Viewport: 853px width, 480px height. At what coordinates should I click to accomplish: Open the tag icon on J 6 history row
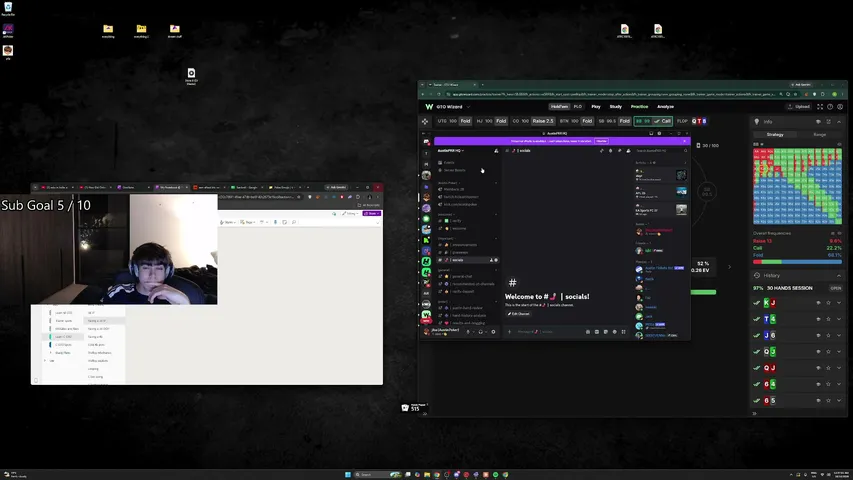tap(818, 335)
